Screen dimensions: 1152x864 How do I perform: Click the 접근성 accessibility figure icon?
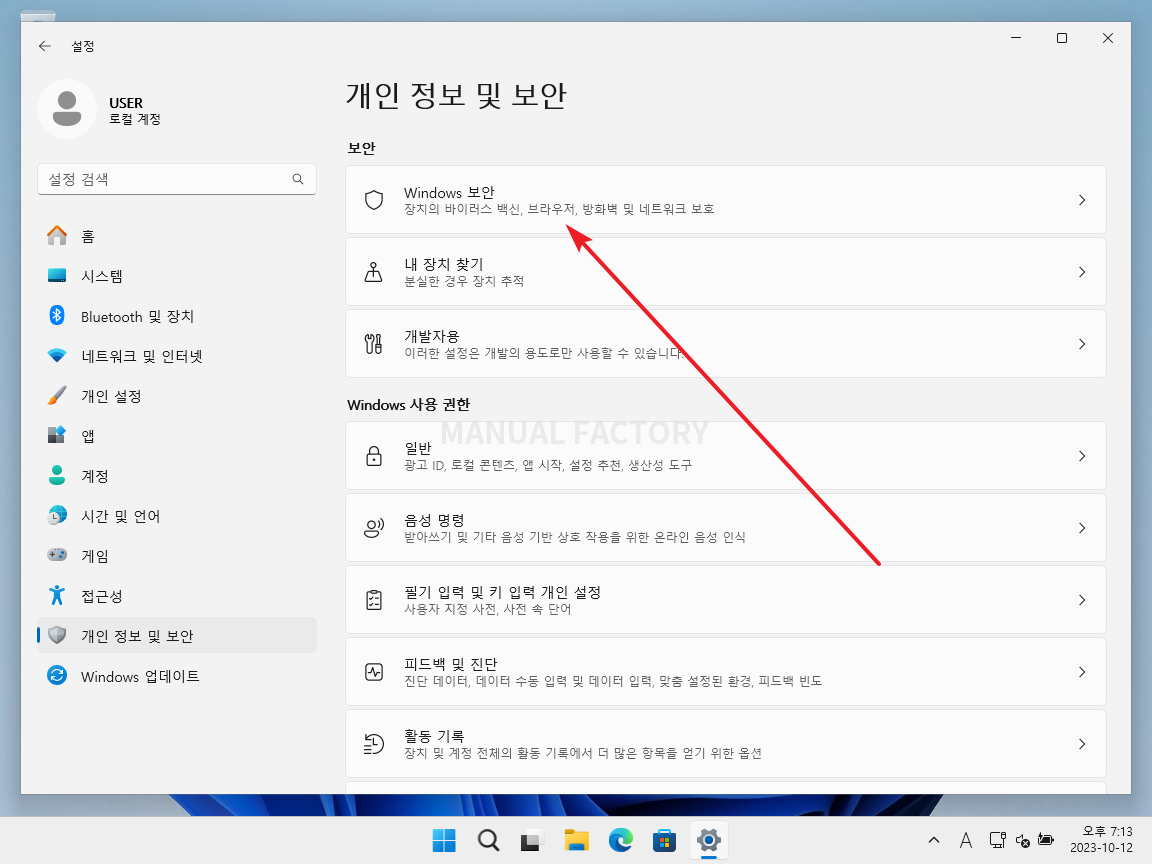click(57, 595)
